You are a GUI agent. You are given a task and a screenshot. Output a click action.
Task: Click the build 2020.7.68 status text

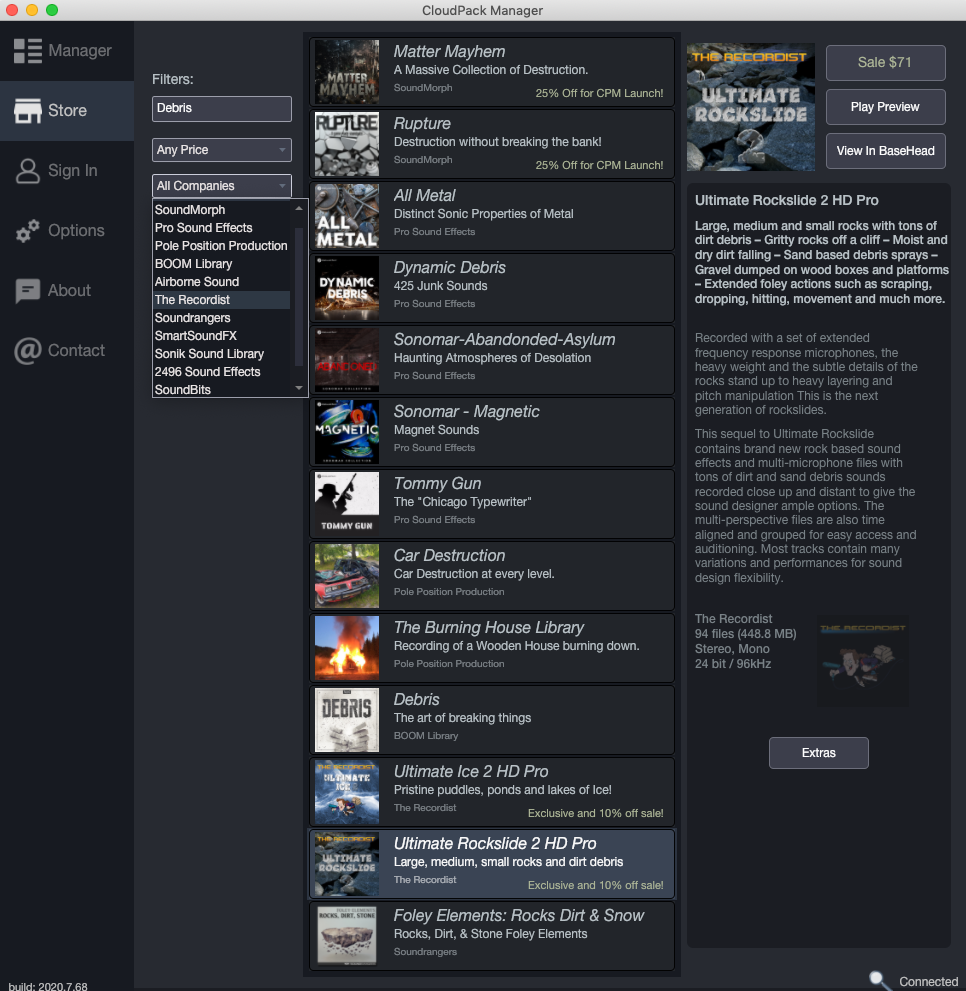pos(48,986)
